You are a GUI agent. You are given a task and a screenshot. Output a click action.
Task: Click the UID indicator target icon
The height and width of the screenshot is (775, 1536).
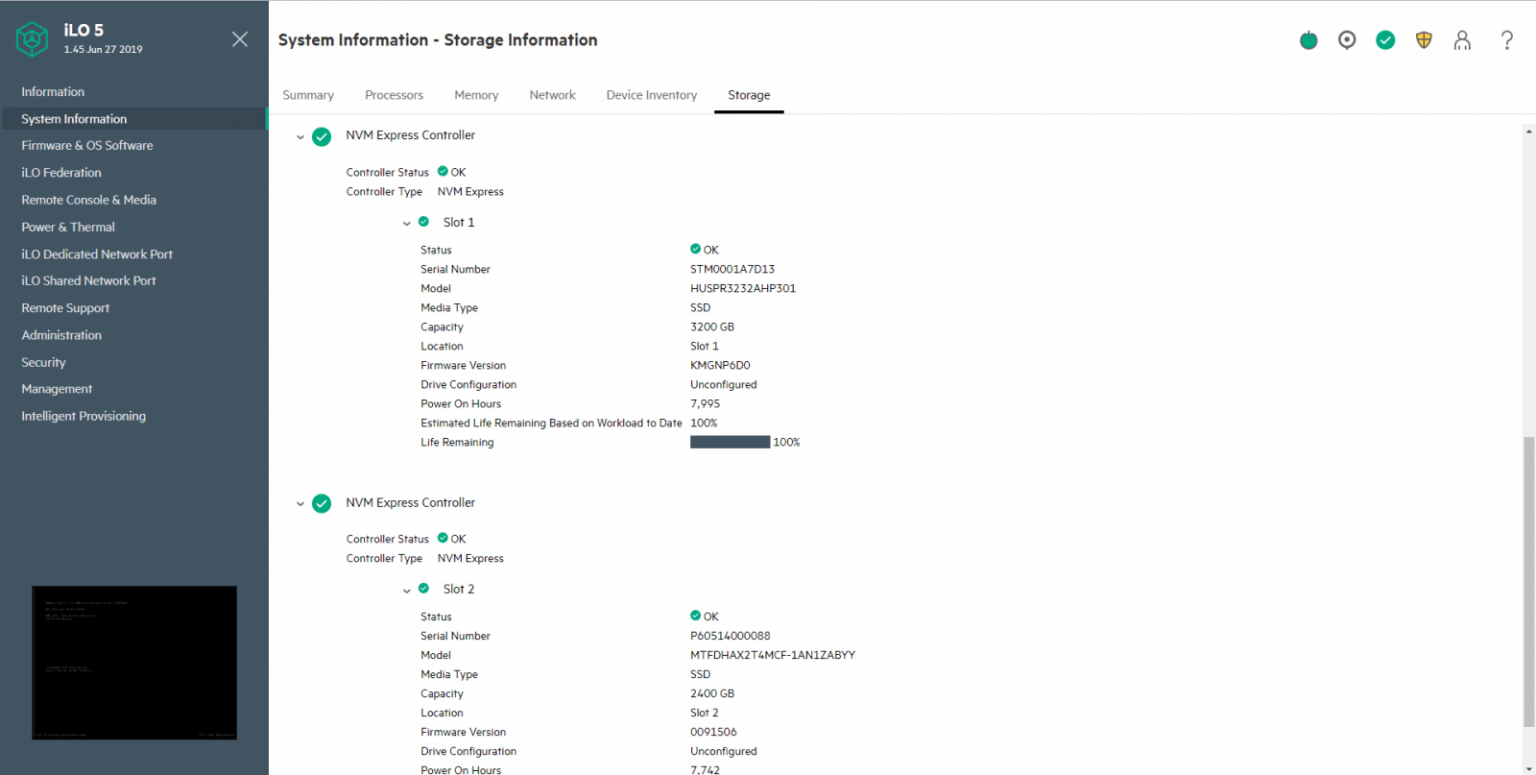1347,40
